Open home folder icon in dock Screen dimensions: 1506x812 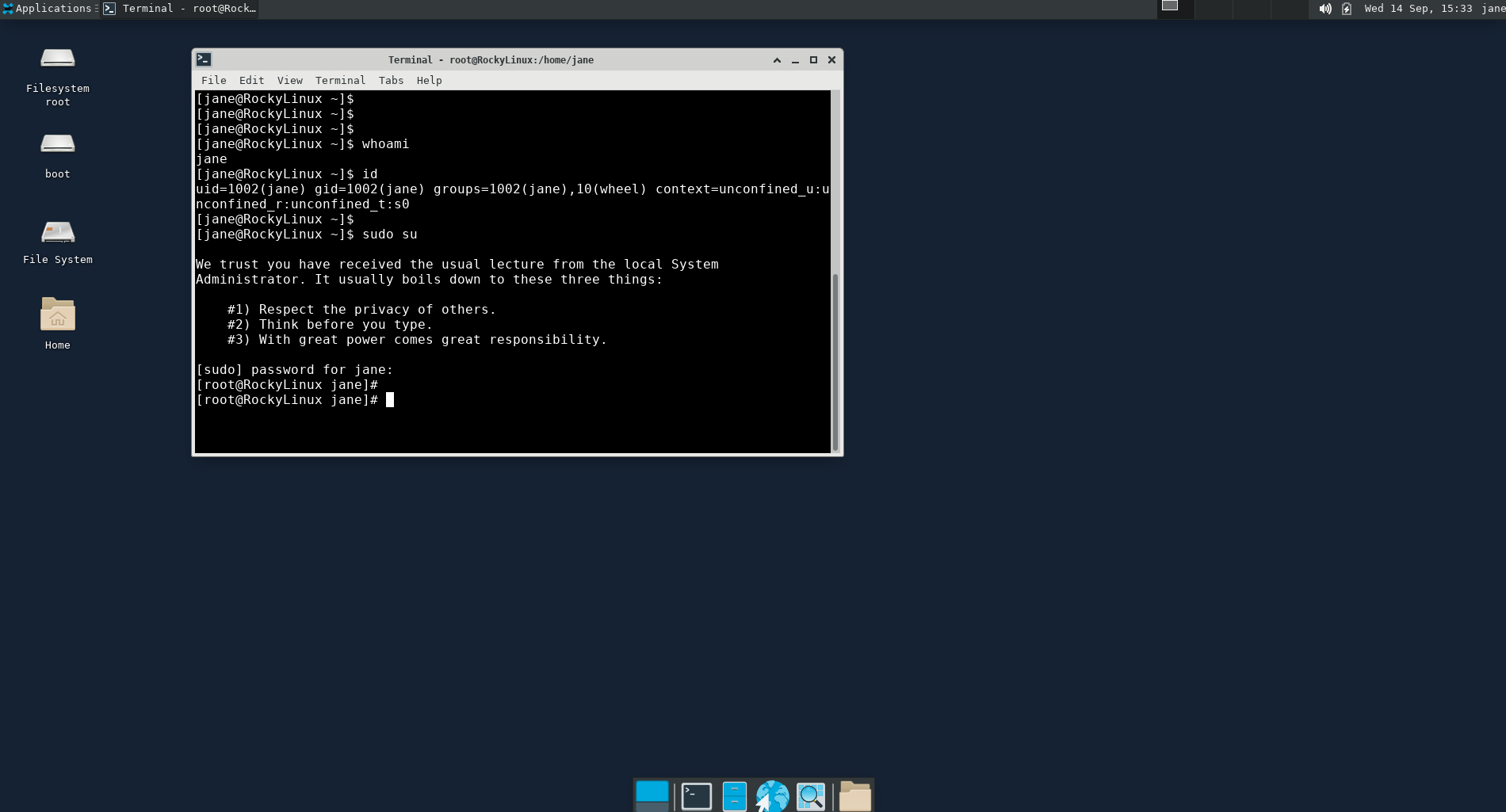click(855, 796)
